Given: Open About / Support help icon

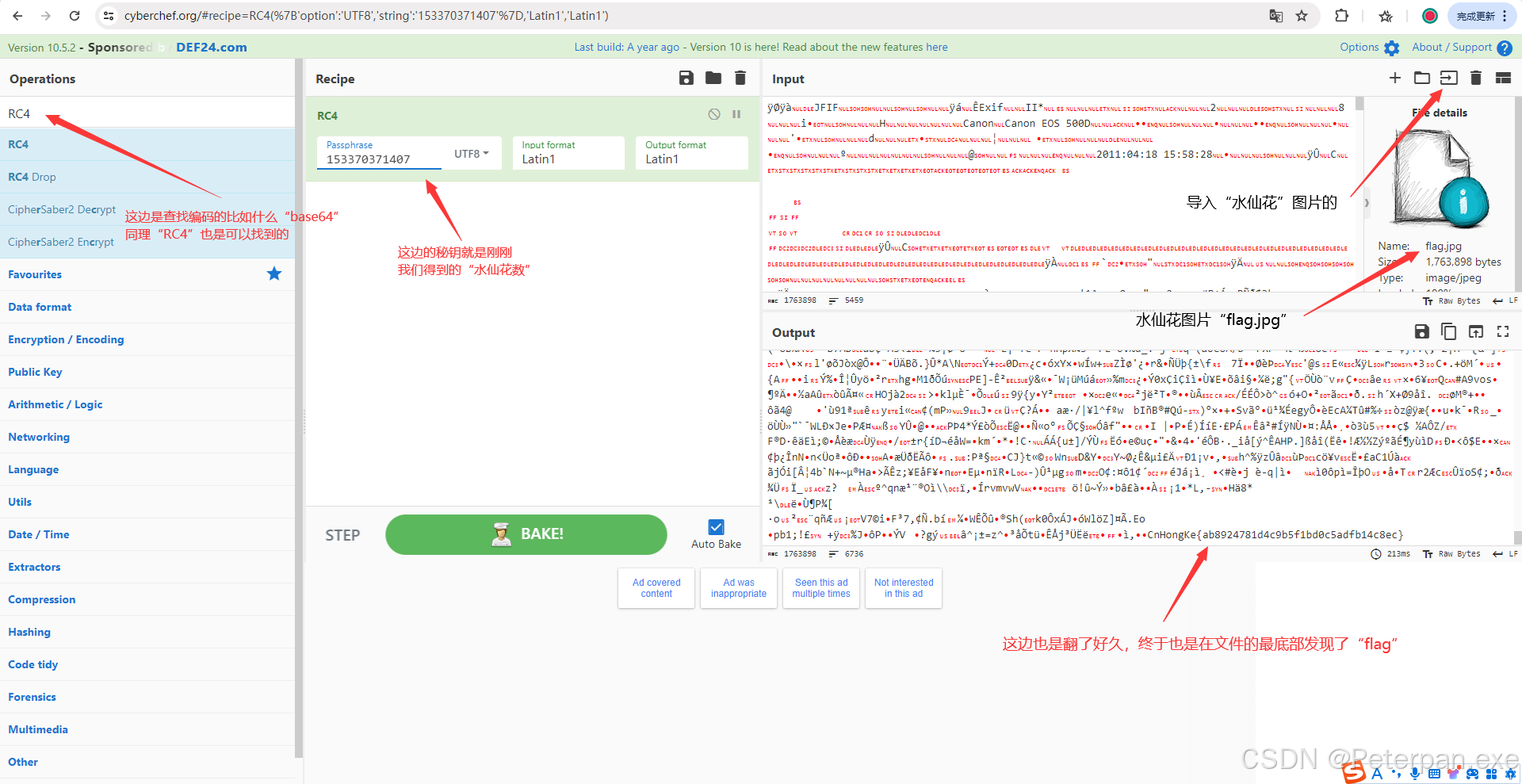Looking at the screenshot, I should (x=1505, y=48).
